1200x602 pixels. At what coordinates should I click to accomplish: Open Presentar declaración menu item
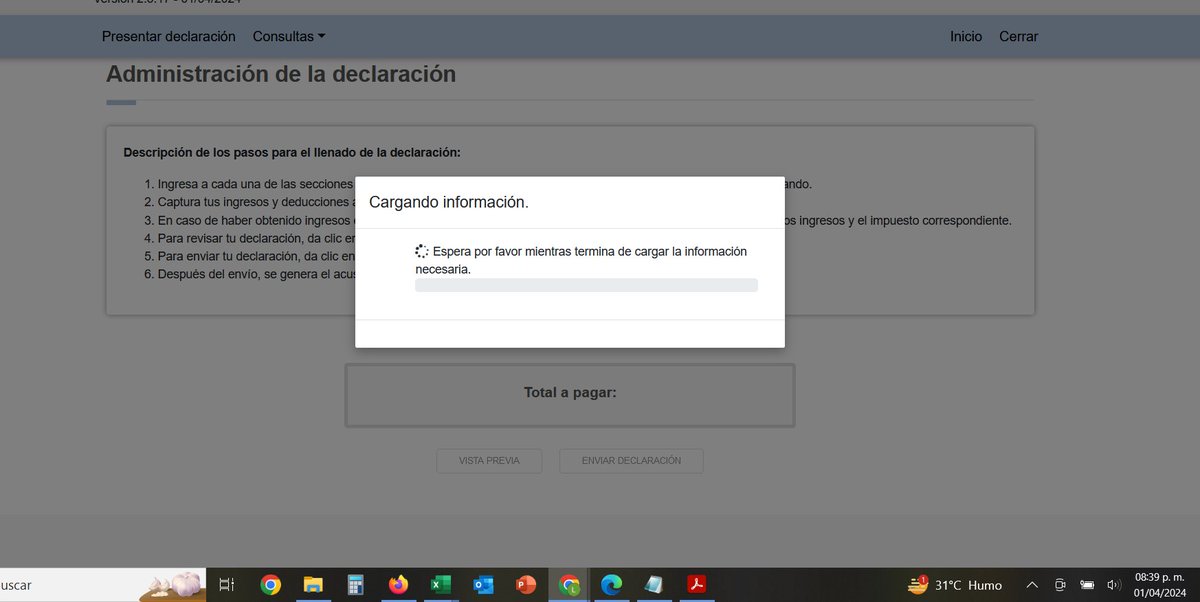coord(169,36)
